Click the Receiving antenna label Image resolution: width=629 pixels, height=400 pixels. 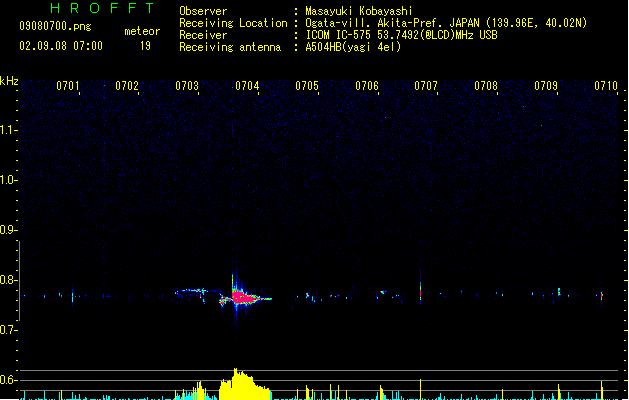click(x=230, y=47)
